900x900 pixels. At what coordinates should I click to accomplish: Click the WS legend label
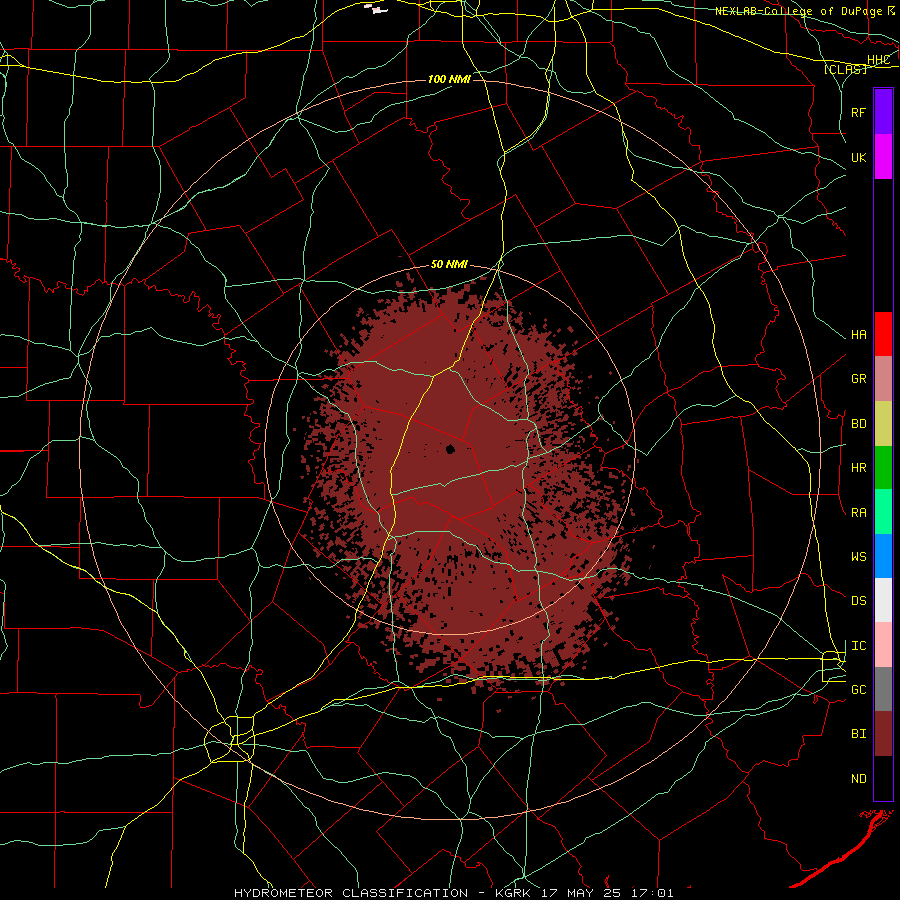click(x=859, y=557)
